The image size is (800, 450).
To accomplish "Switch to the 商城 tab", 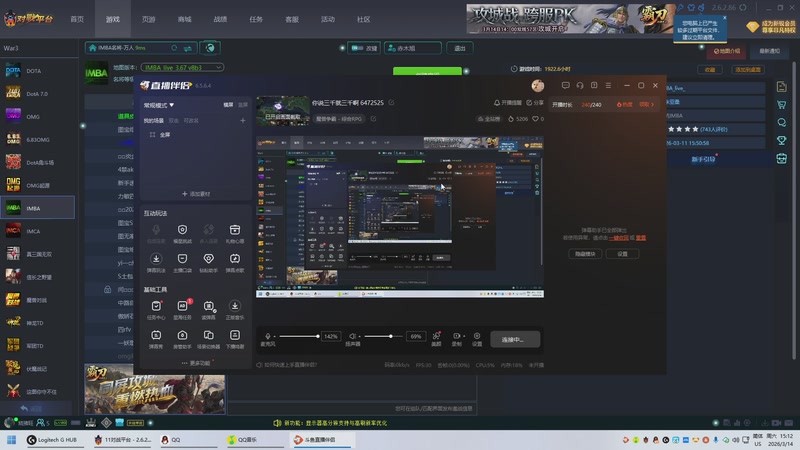I will (185, 19).
